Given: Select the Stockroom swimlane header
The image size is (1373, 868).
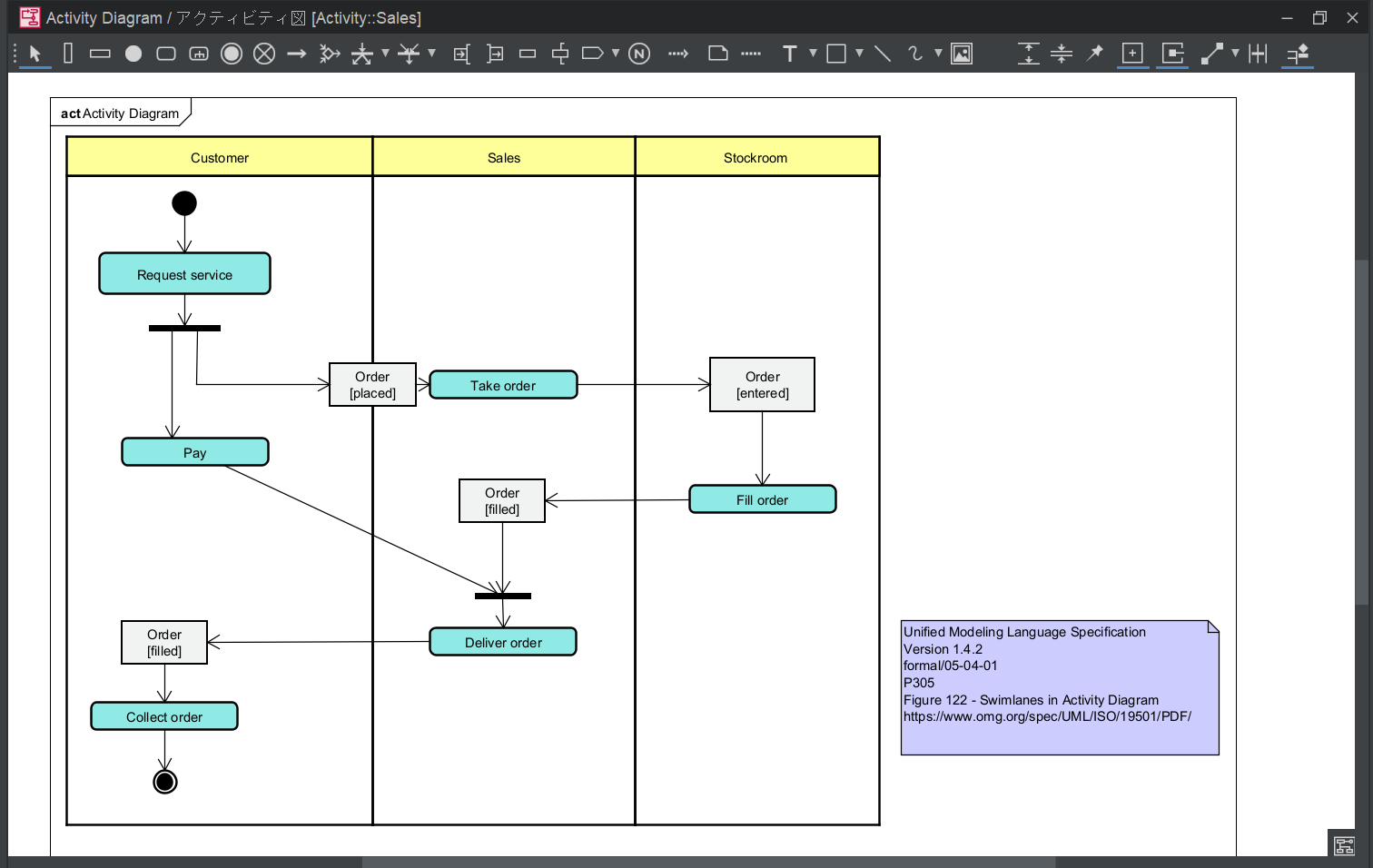Looking at the screenshot, I should click(757, 157).
